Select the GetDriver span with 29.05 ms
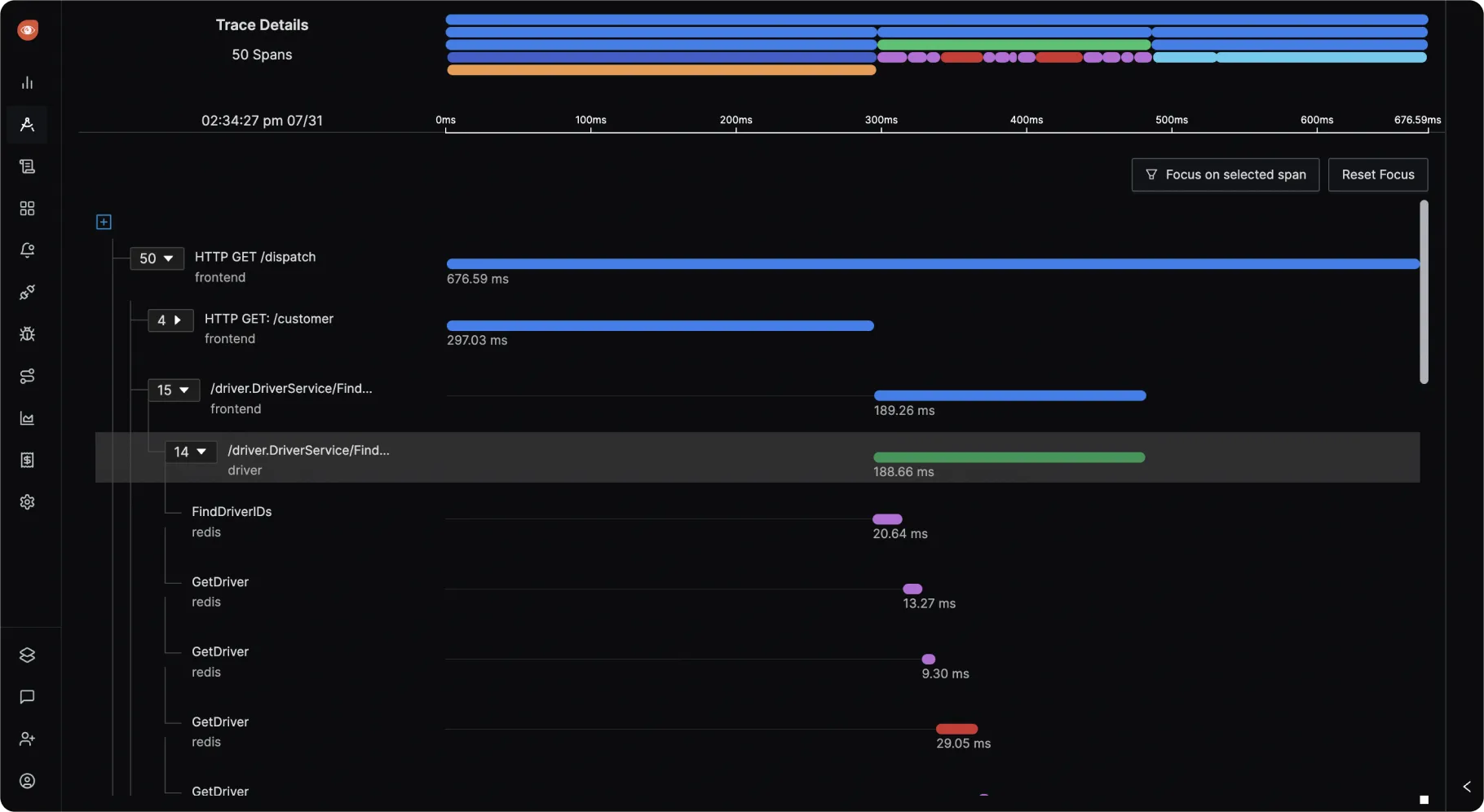Image resolution: width=1484 pixels, height=812 pixels. [x=757, y=732]
